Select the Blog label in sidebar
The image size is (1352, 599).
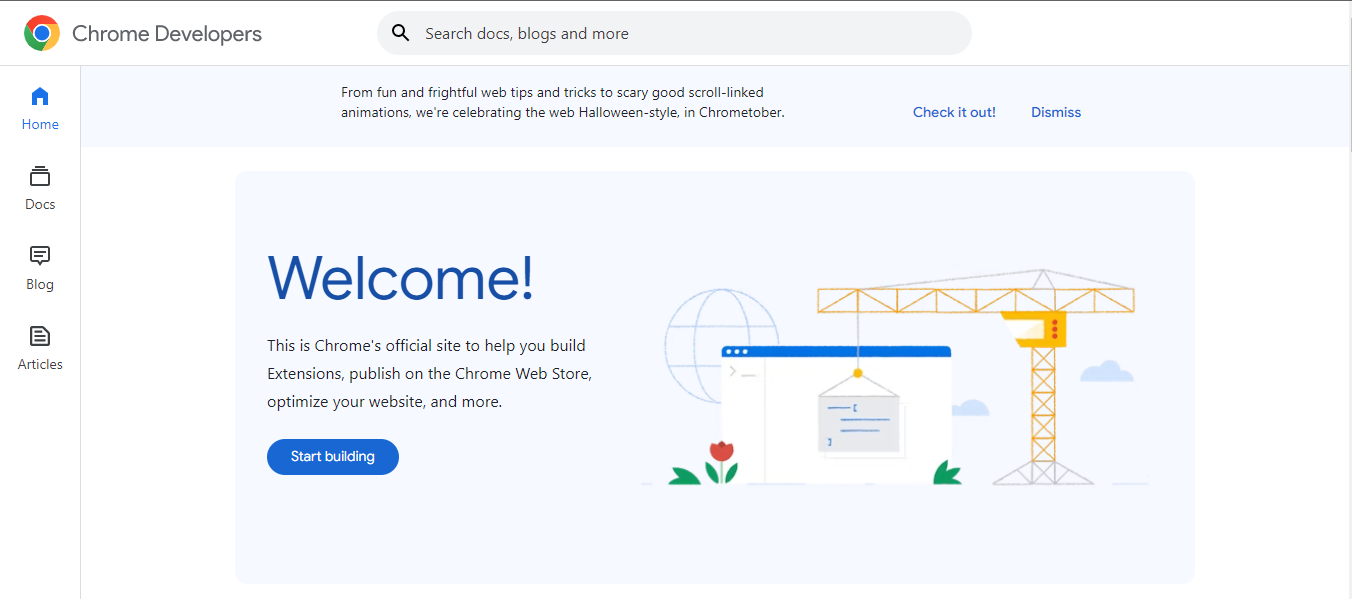(40, 285)
